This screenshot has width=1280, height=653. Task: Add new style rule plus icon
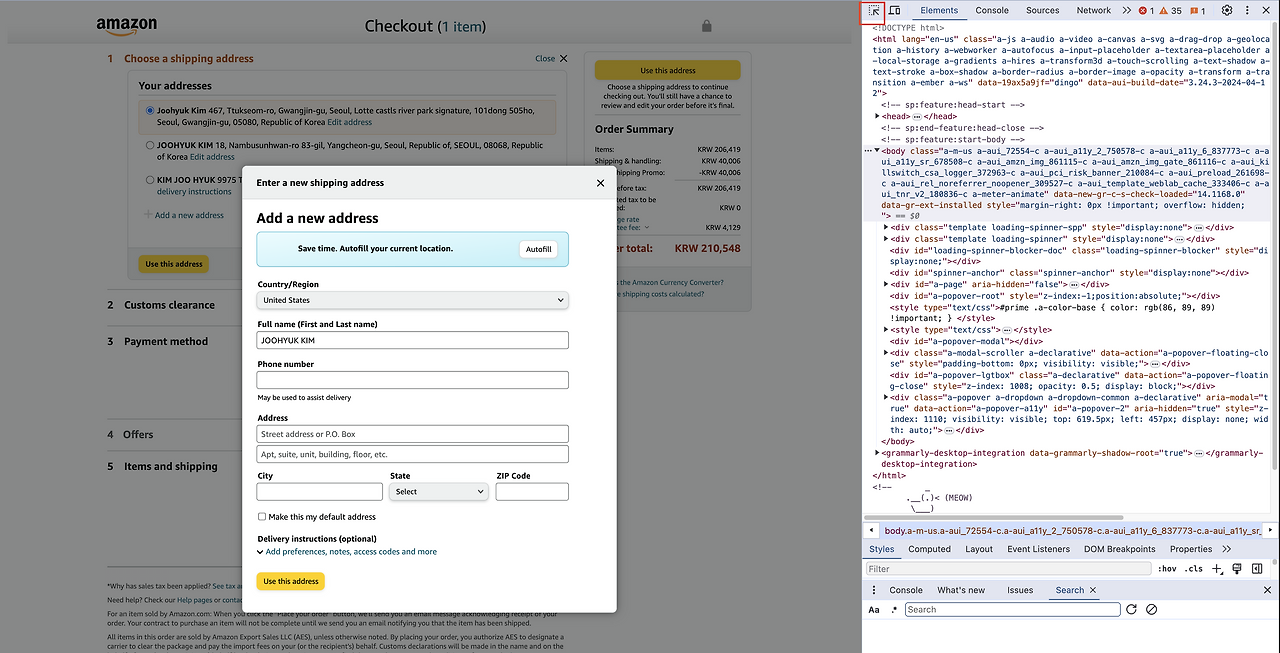(1217, 569)
